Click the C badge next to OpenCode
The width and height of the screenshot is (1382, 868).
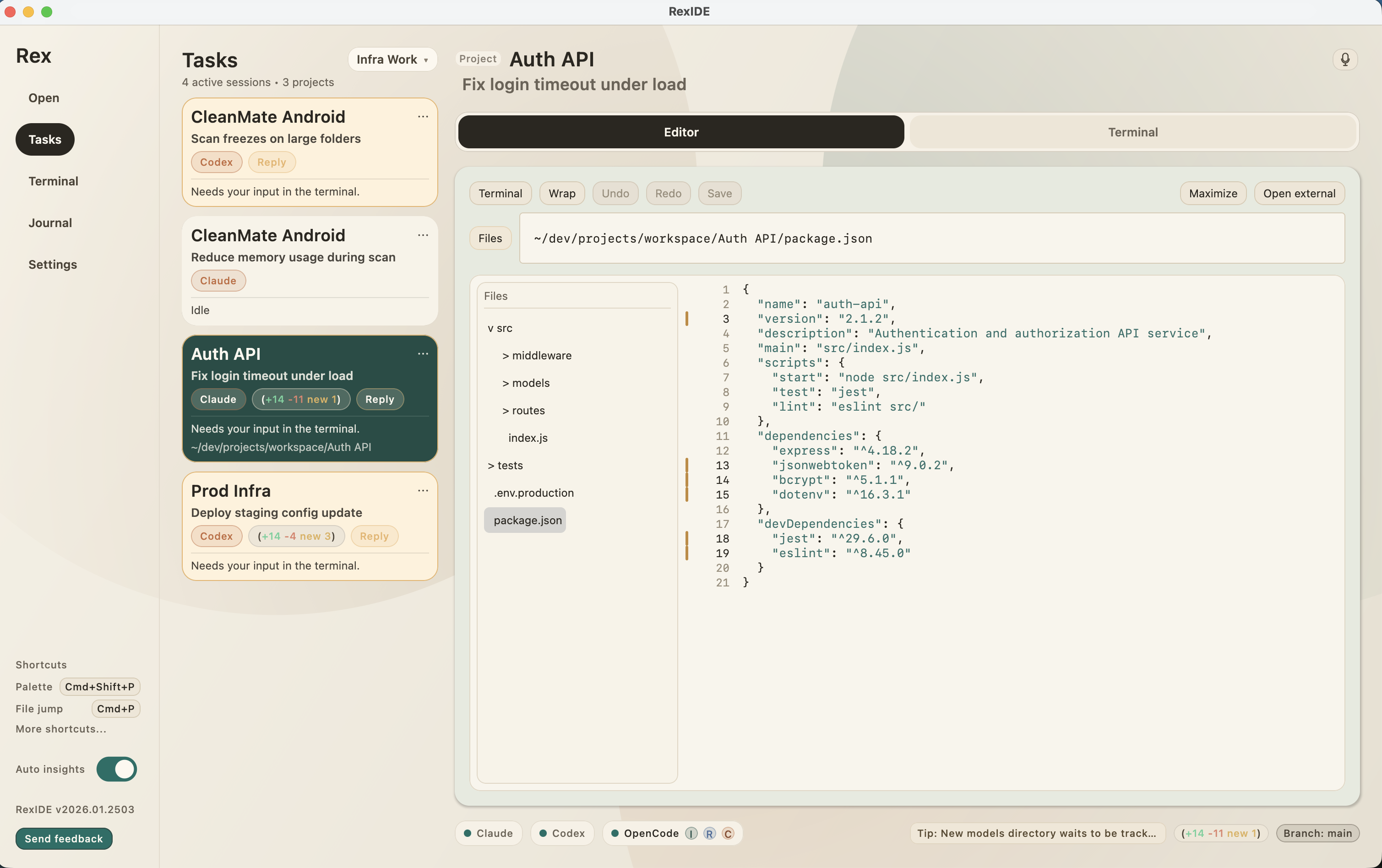(x=729, y=834)
